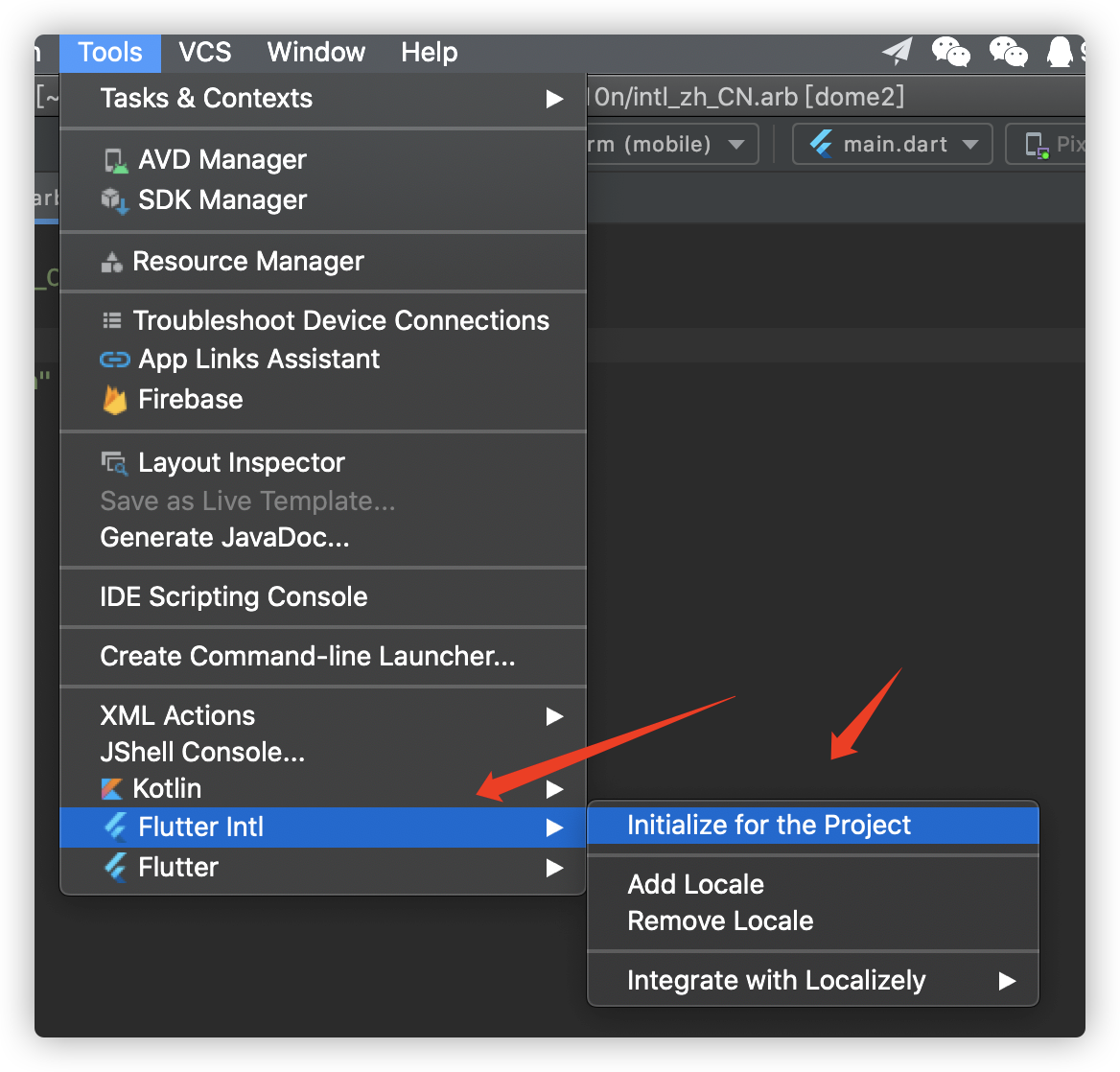
Task: Click the first WeChat icon in menu bar
Action: pos(950,52)
